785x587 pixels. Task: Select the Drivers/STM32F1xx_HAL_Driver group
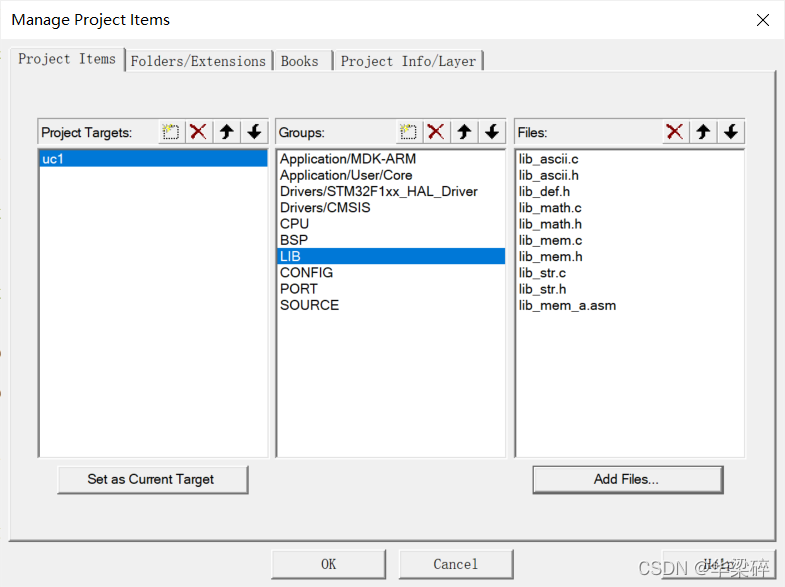click(390, 191)
